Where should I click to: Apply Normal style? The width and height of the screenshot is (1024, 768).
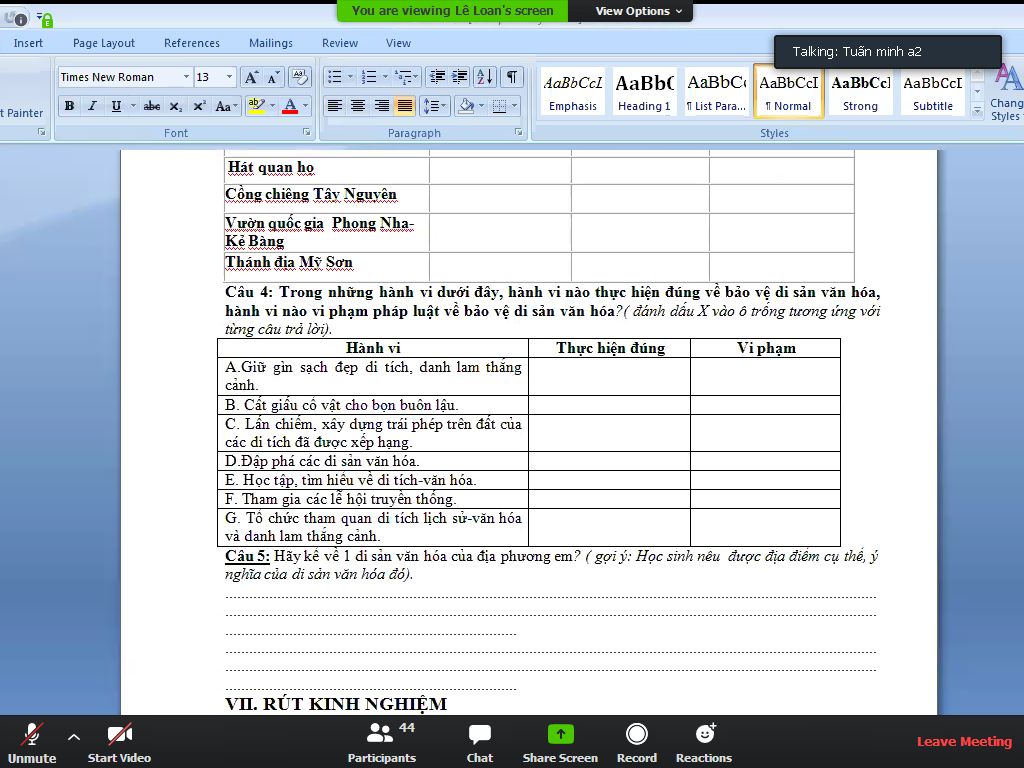coord(788,92)
